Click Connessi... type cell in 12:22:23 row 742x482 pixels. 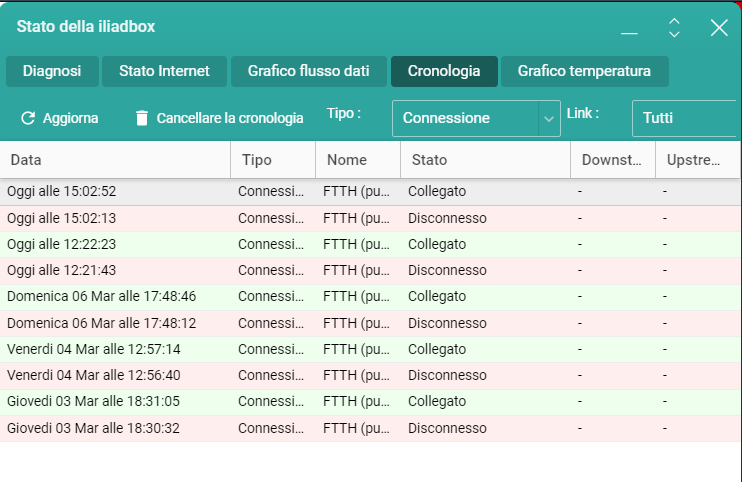(x=271, y=245)
